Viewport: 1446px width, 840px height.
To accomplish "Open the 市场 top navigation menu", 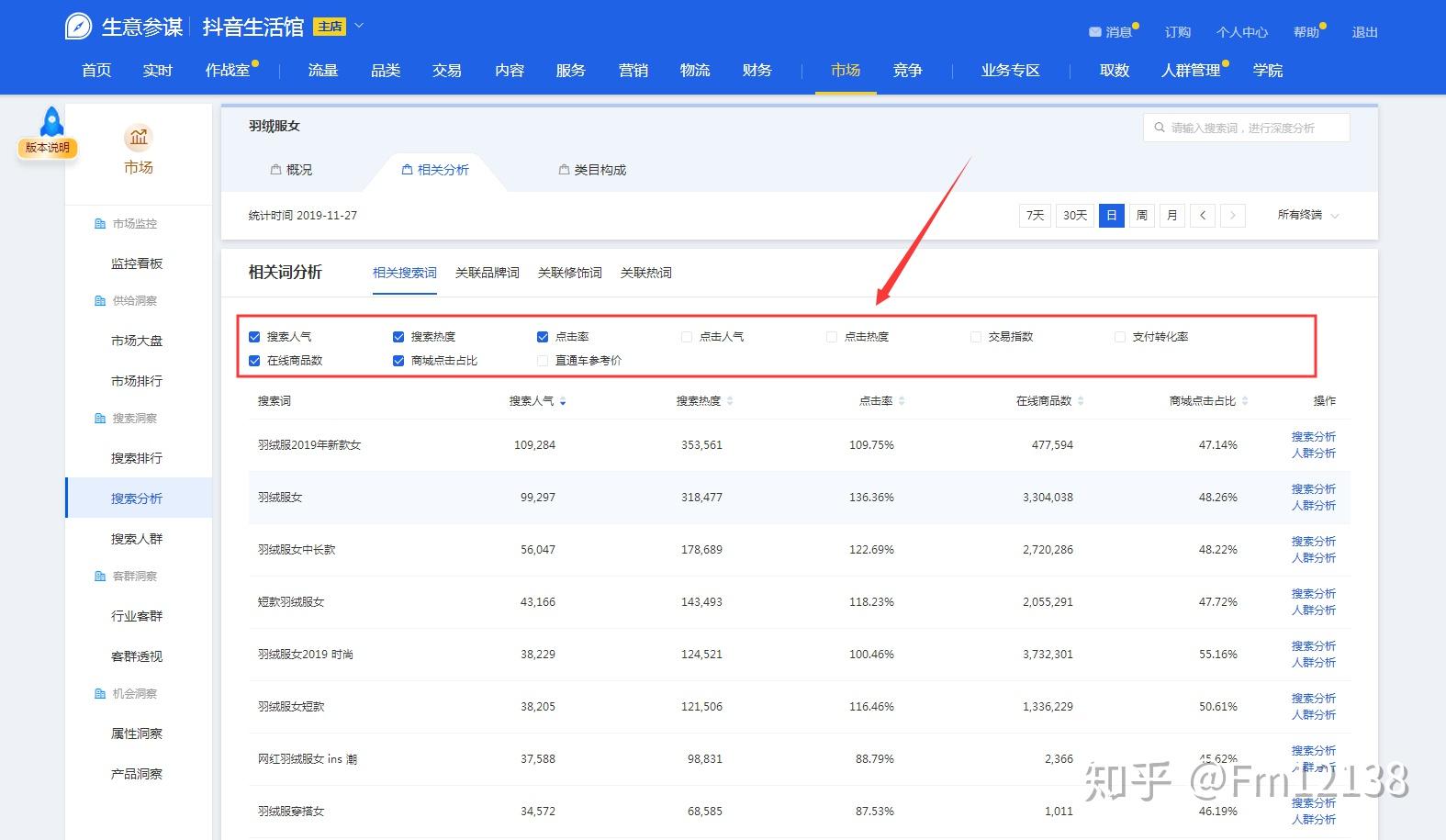I will click(x=846, y=71).
